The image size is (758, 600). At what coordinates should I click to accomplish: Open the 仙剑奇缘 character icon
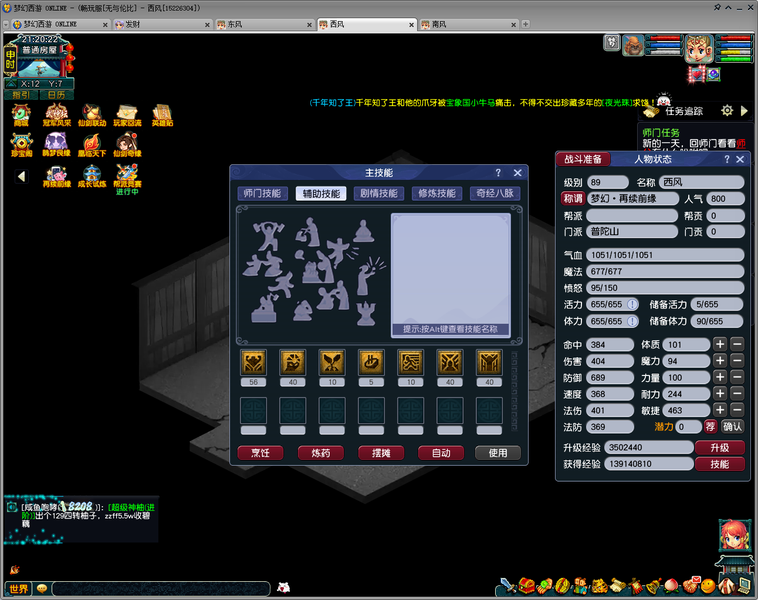127,145
